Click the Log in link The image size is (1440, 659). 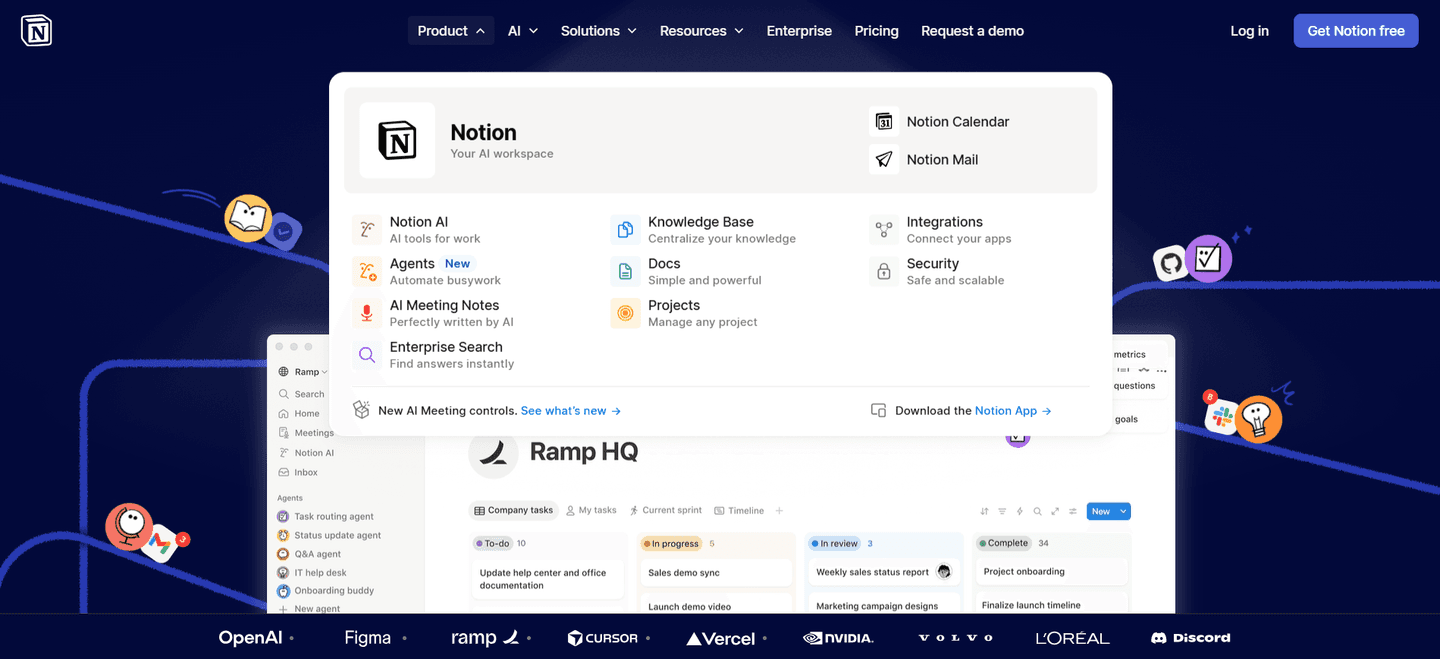click(1249, 31)
